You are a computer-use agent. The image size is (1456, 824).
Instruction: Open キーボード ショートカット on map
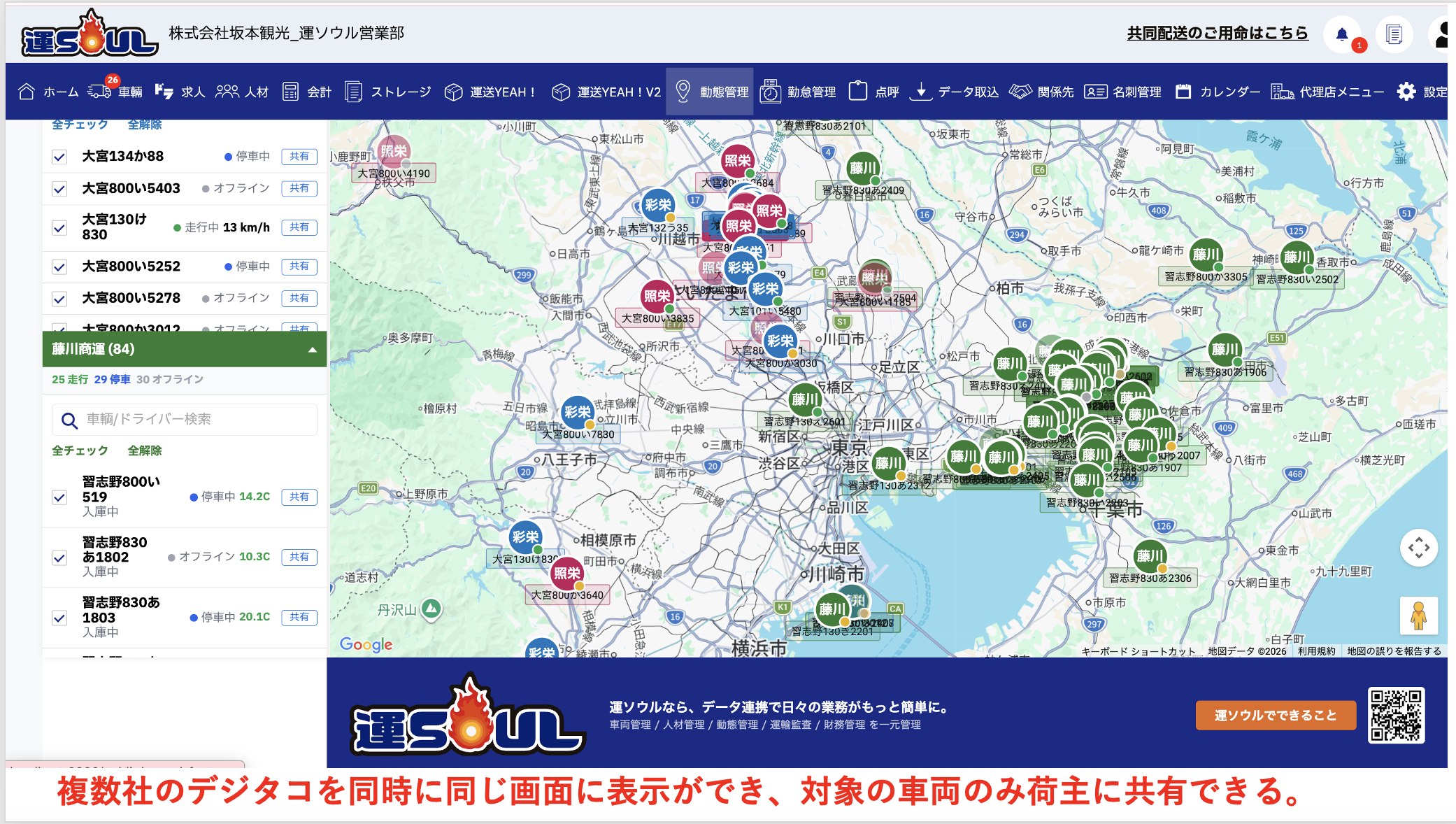tap(1139, 651)
